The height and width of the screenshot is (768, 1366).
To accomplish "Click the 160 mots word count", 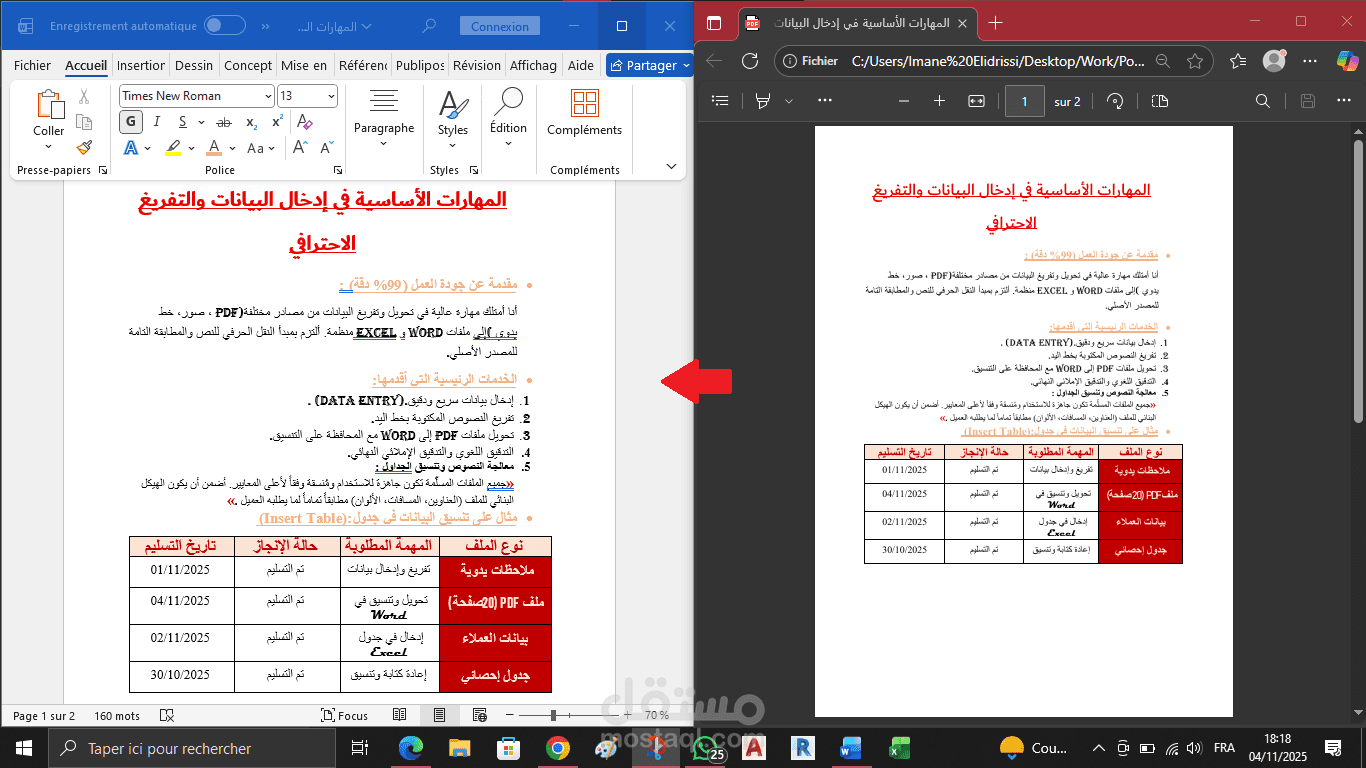I will pos(117,716).
